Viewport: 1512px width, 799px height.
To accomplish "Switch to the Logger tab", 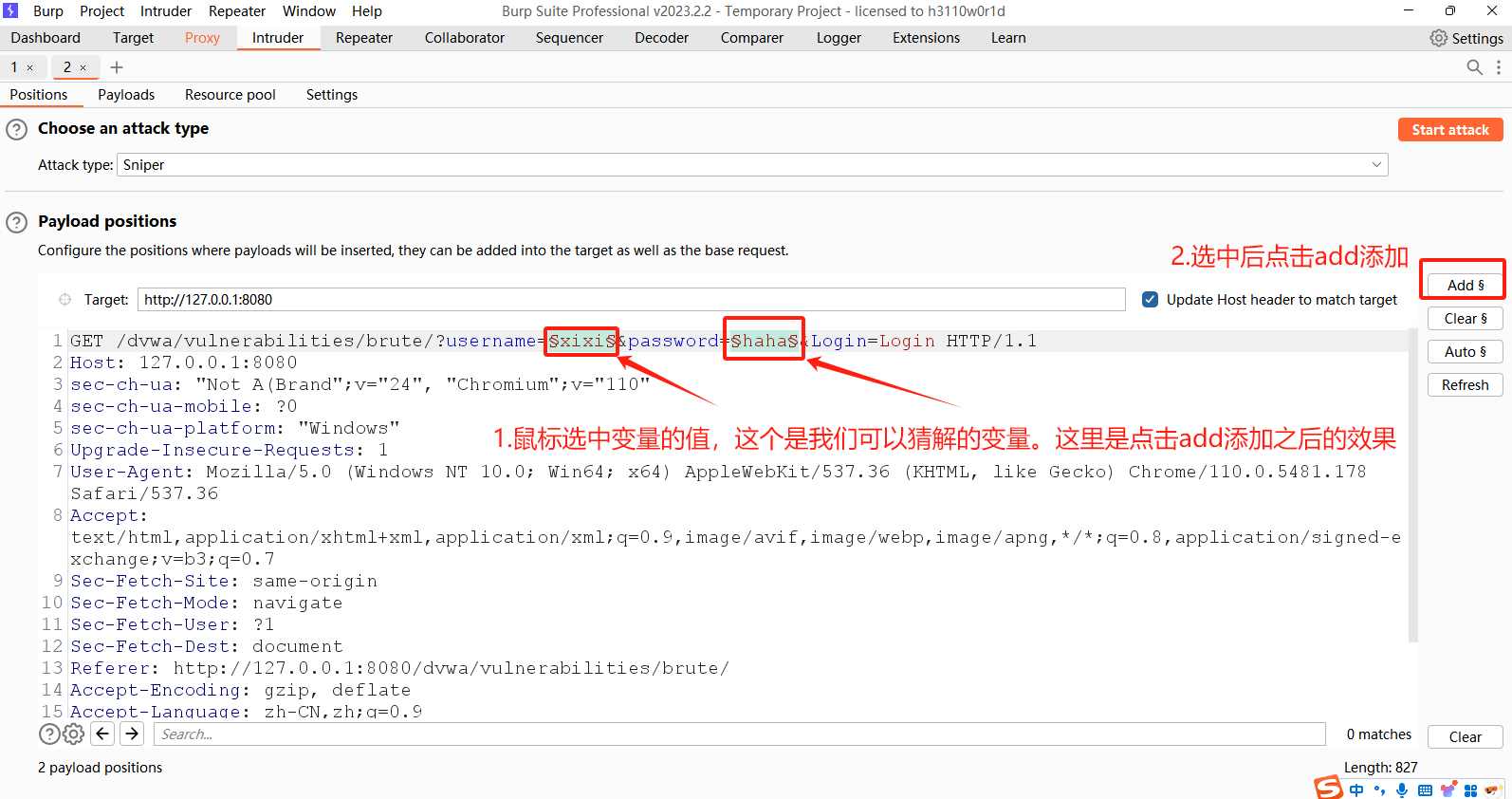I will point(839,38).
